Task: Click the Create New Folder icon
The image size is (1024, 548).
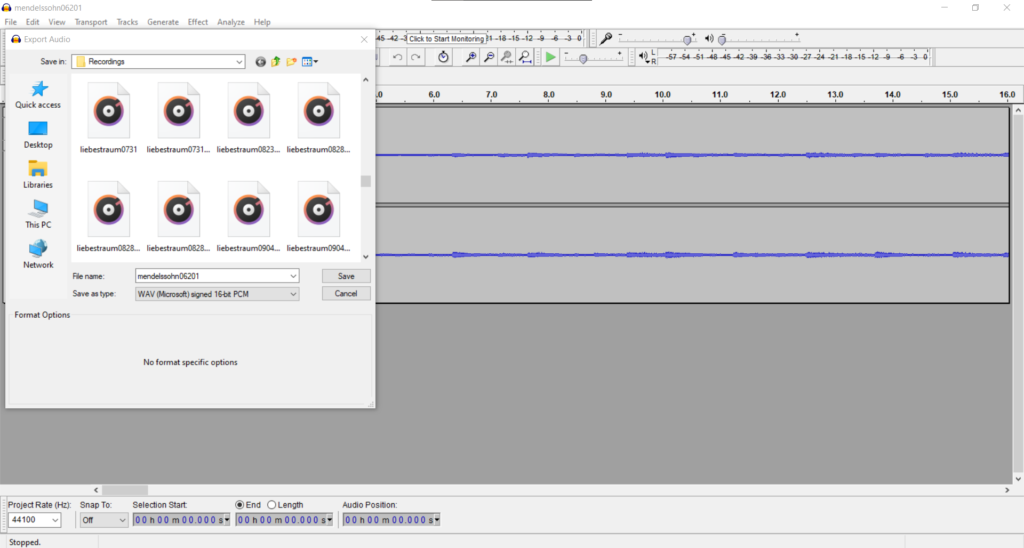Action: tap(292, 62)
